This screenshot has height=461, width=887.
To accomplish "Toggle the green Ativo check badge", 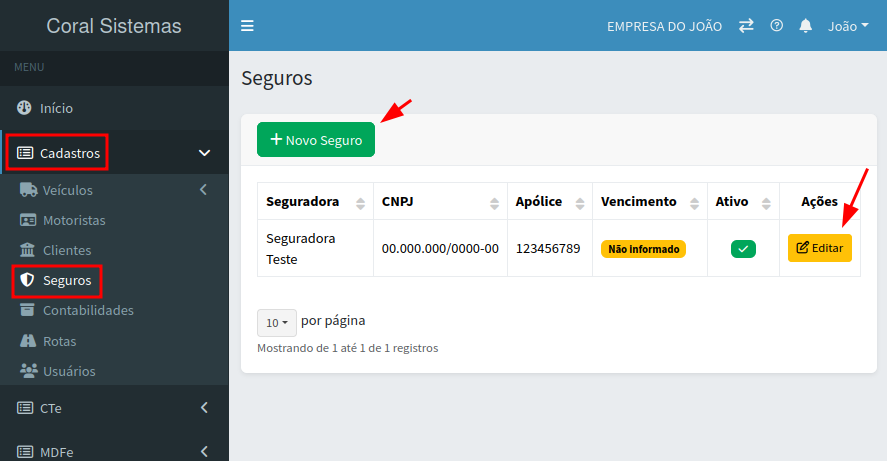I will pos(743,249).
